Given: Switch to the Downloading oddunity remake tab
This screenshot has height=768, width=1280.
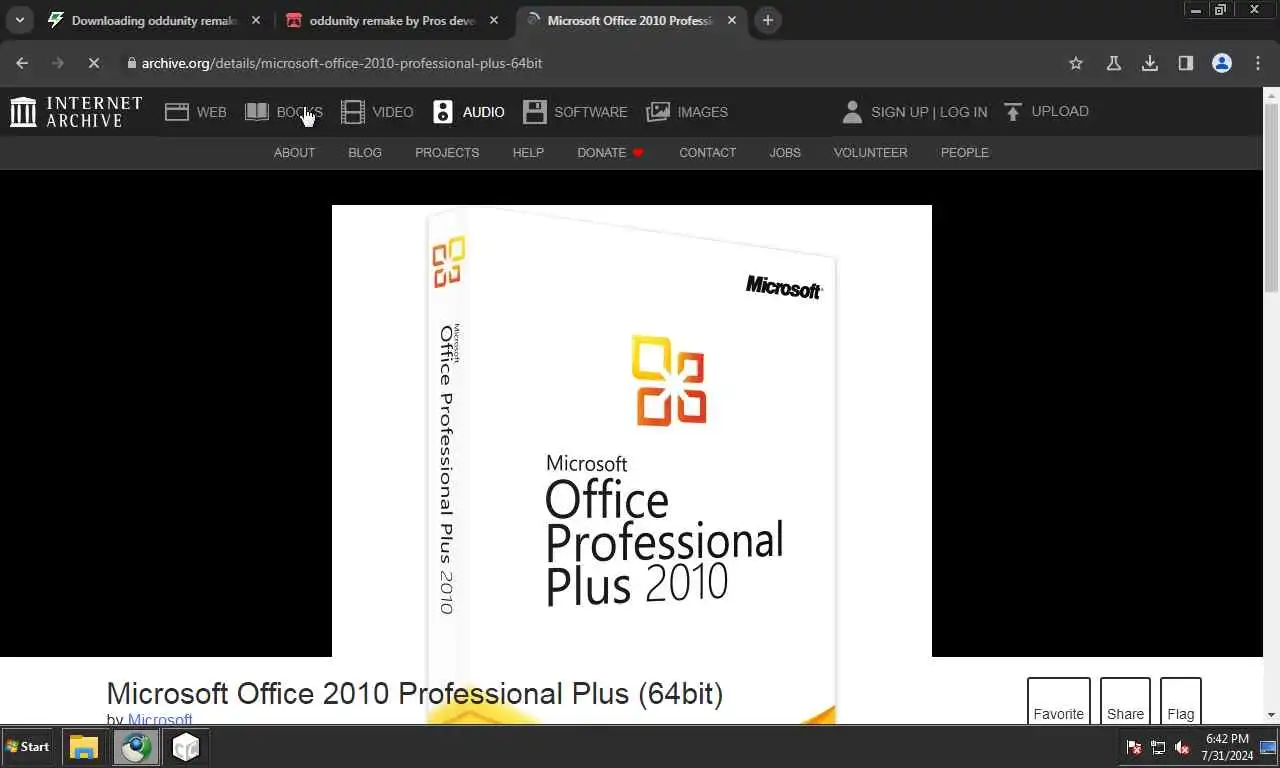Looking at the screenshot, I should tap(154, 20).
